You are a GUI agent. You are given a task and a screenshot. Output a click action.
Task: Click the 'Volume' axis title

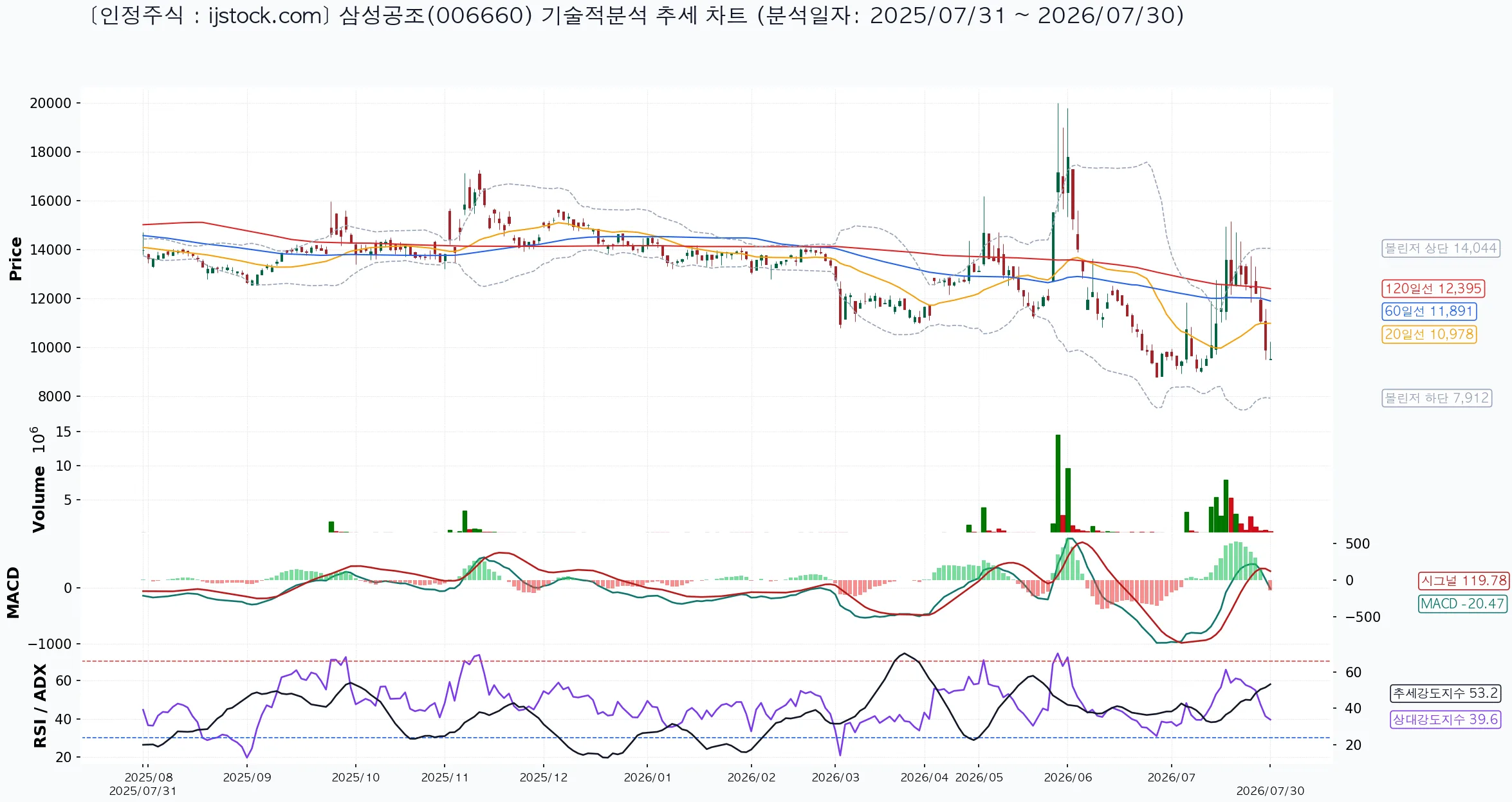click(39, 499)
